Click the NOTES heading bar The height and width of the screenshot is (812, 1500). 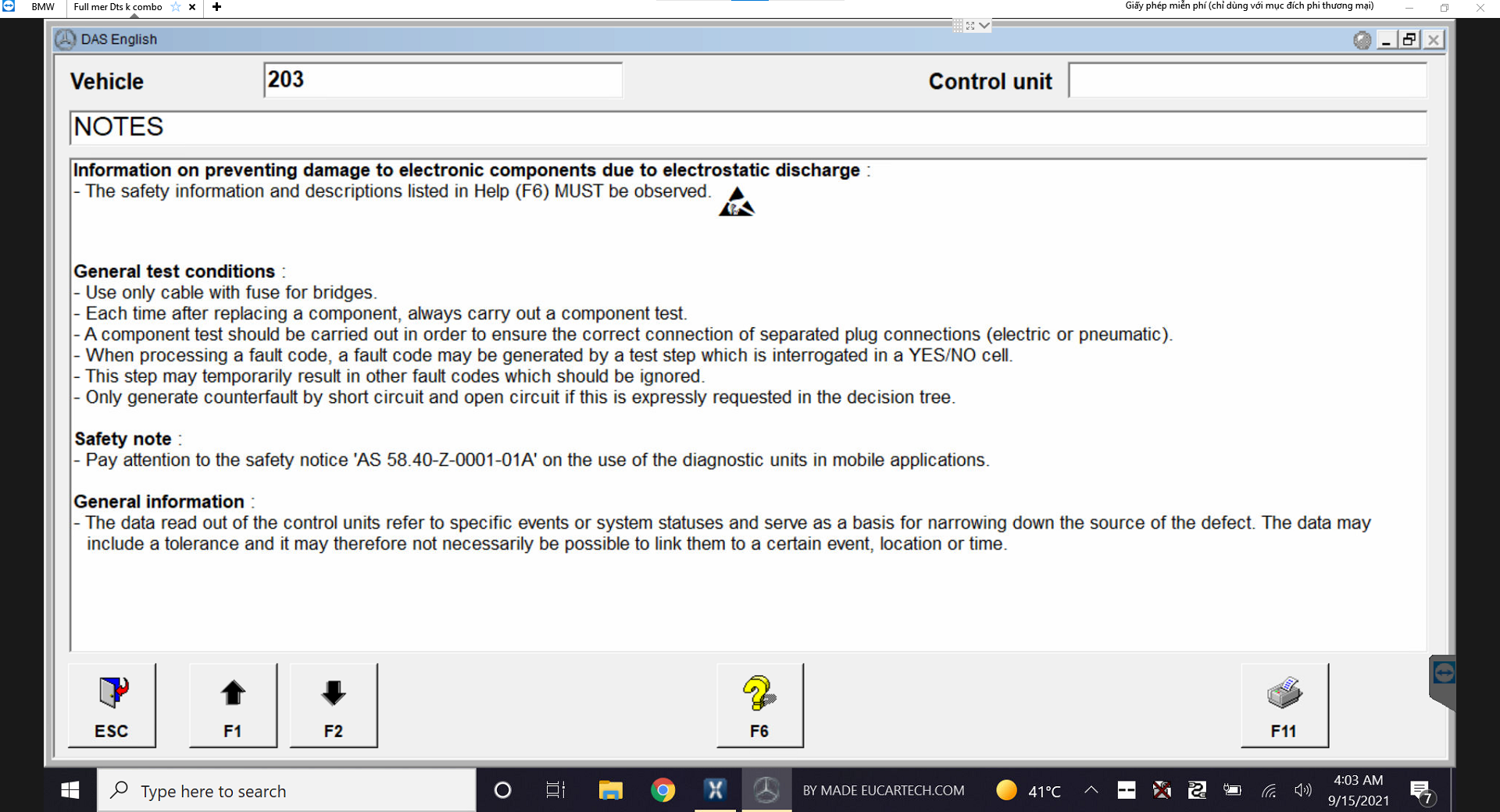(x=748, y=127)
